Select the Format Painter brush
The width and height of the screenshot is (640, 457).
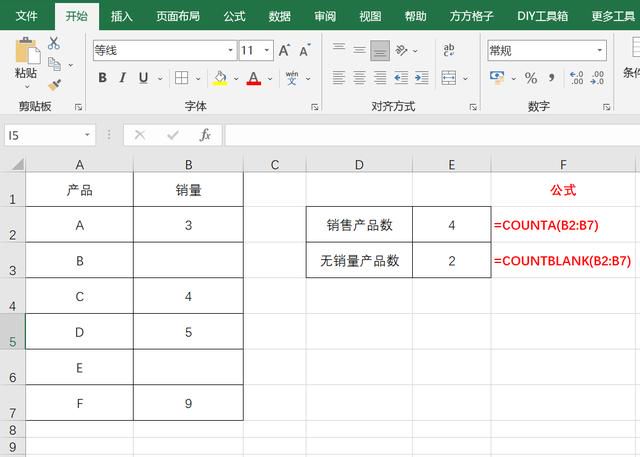click(54, 85)
